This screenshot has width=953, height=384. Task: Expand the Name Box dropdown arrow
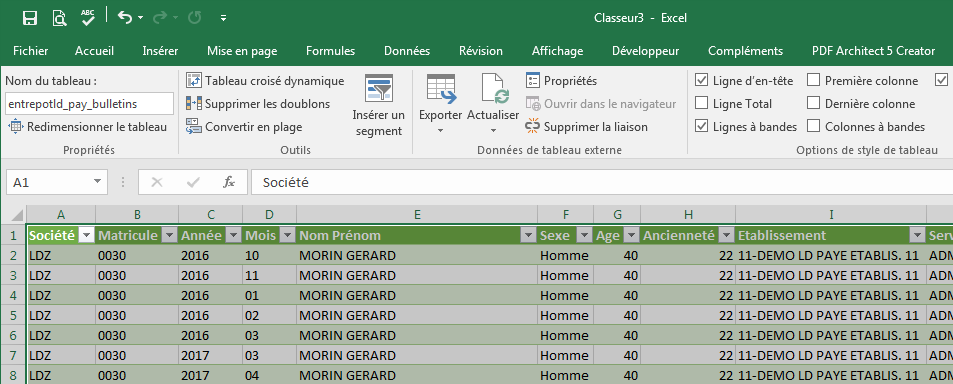pos(97,182)
